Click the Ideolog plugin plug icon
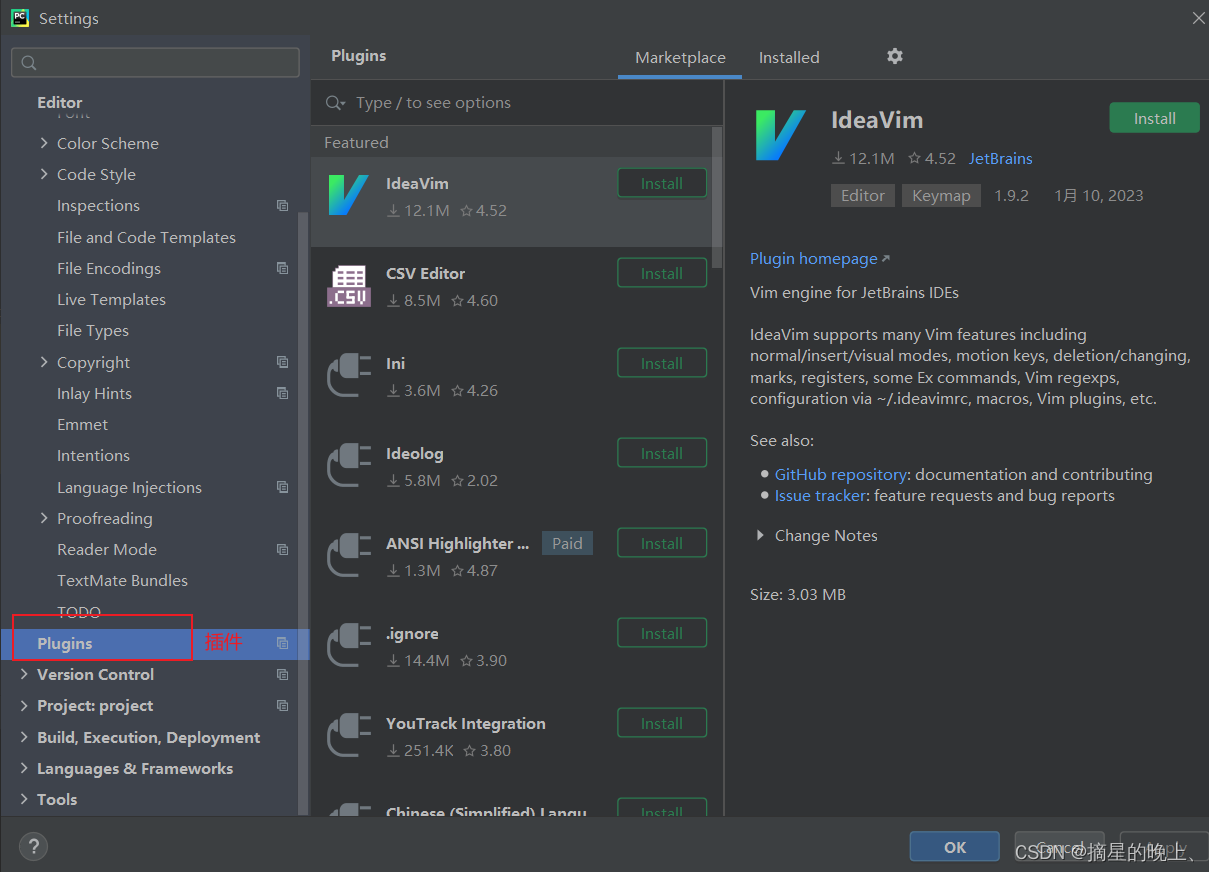This screenshot has width=1209, height=872. (349, 466)
